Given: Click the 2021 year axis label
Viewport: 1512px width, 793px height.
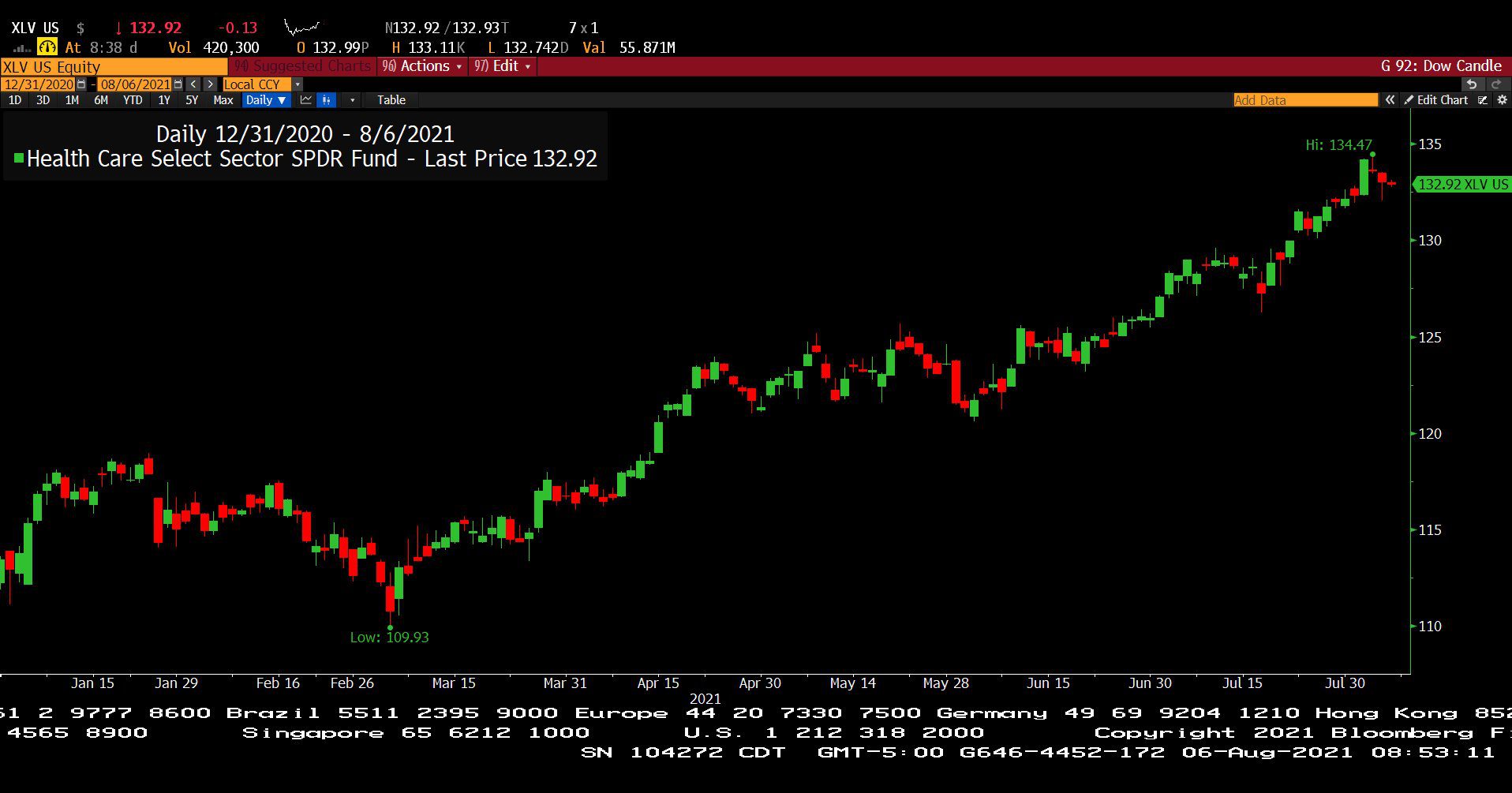Looking at the screenshot, I should 705,699.
